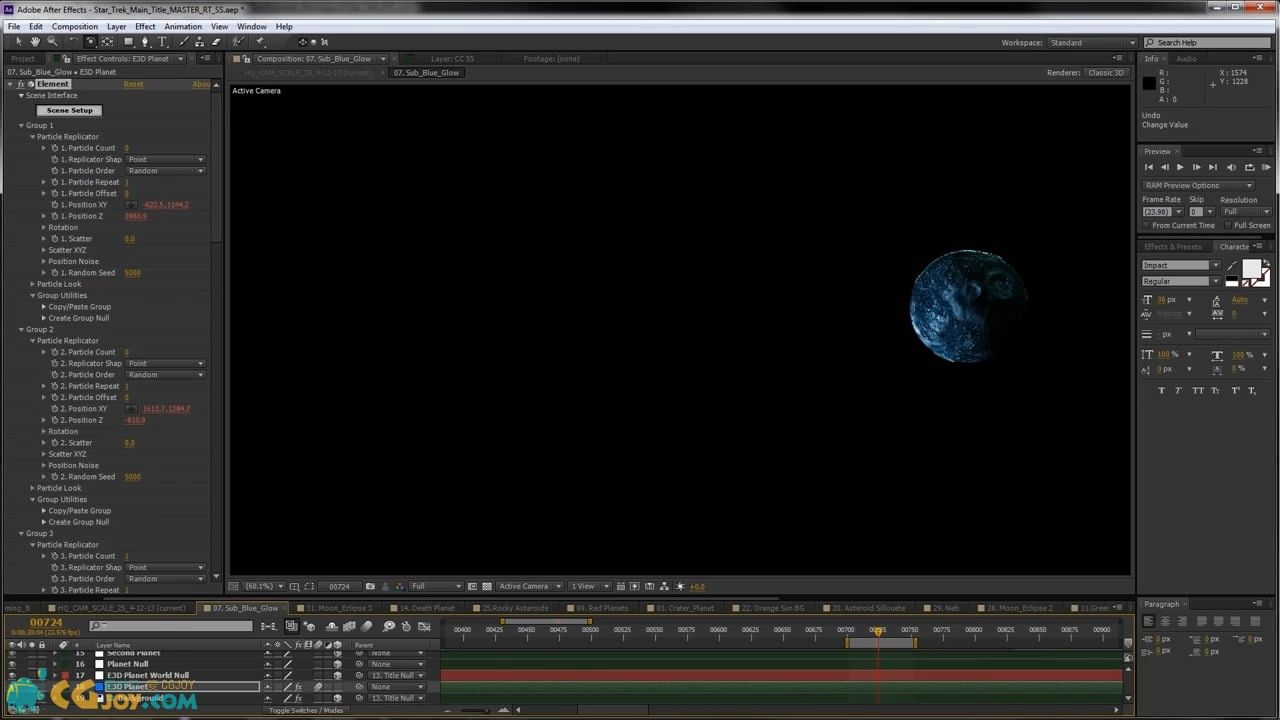This screenshot has width=1280, height=720.
Task: Mute audio in Preview panel
Action: pyautogui.click(x=1231, y=167)
